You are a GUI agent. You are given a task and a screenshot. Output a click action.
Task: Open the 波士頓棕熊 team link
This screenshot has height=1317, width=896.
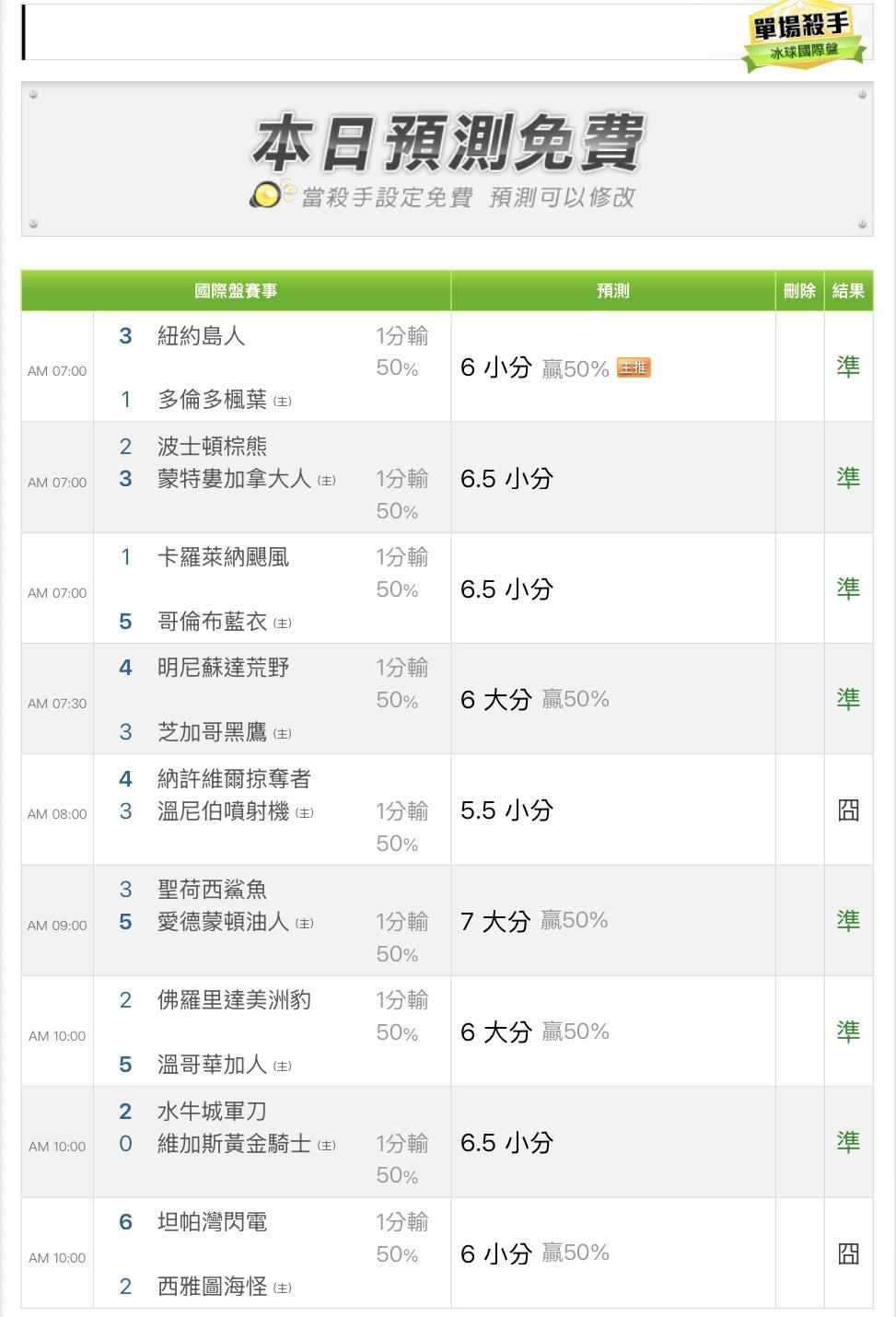pyautogui.click(x=212, y=447)
